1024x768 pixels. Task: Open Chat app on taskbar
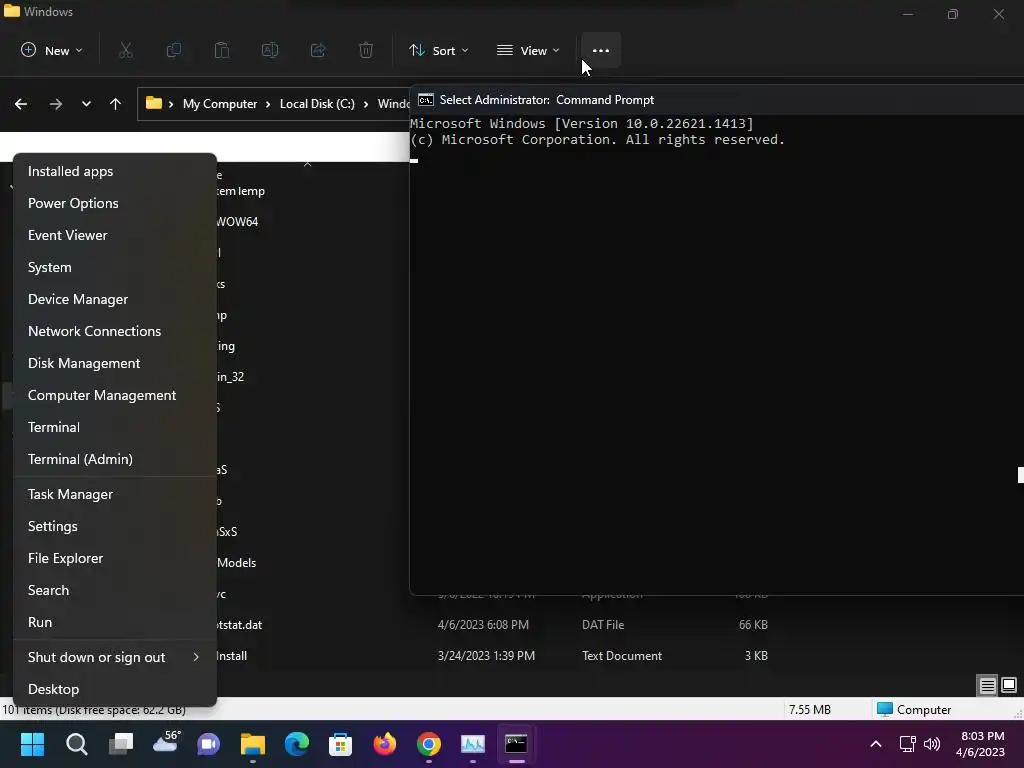coord(209,744)
